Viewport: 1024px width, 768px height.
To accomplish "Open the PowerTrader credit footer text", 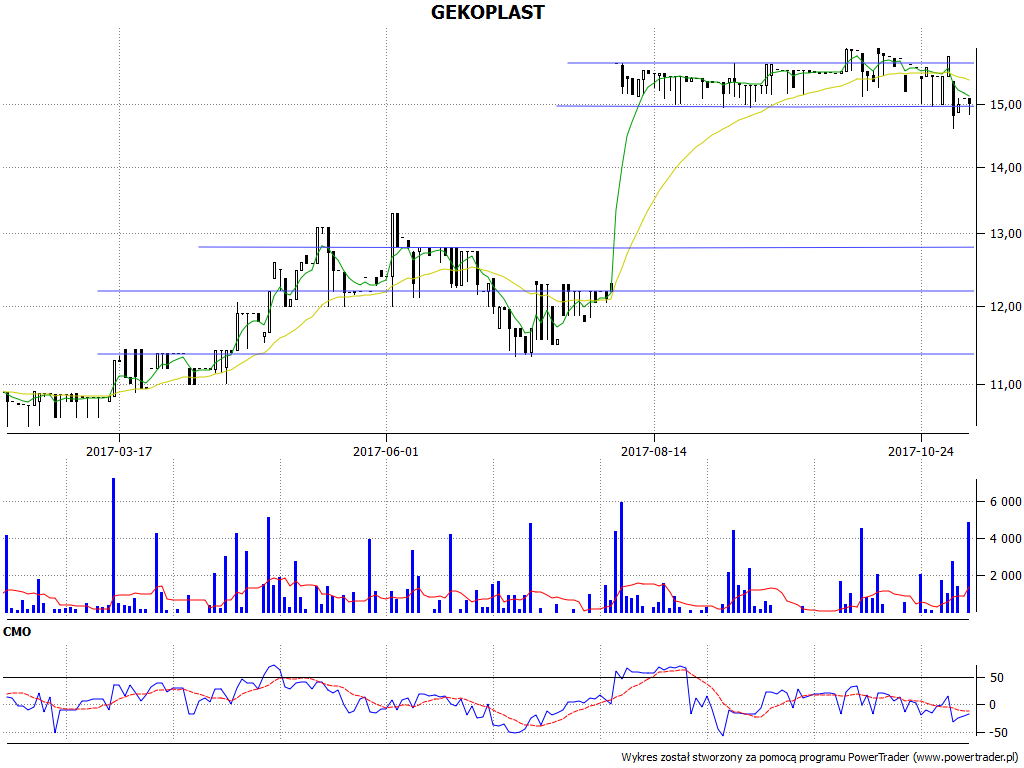I will pyautogui.click(x=819, y=758).
